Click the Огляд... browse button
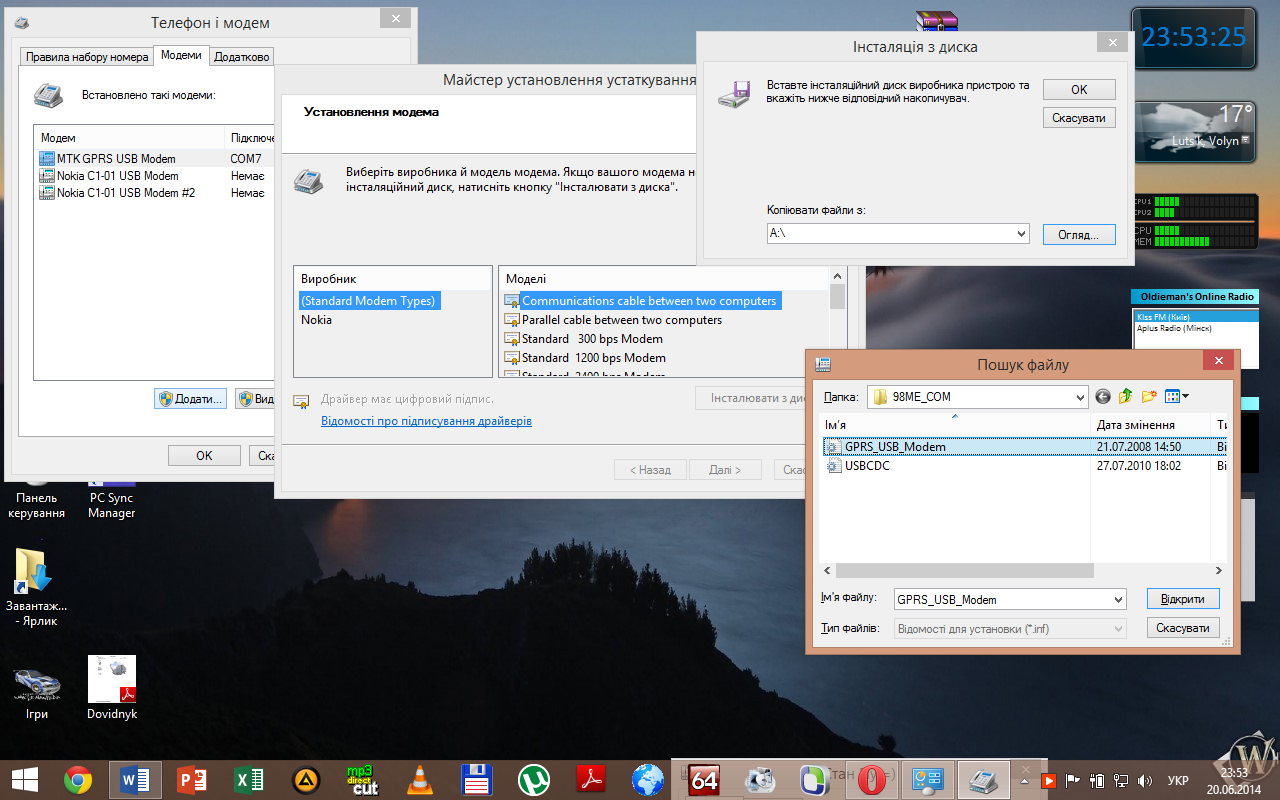Image resolution: width=1280 pixels, height=800 pixels. coord(1079,234)
